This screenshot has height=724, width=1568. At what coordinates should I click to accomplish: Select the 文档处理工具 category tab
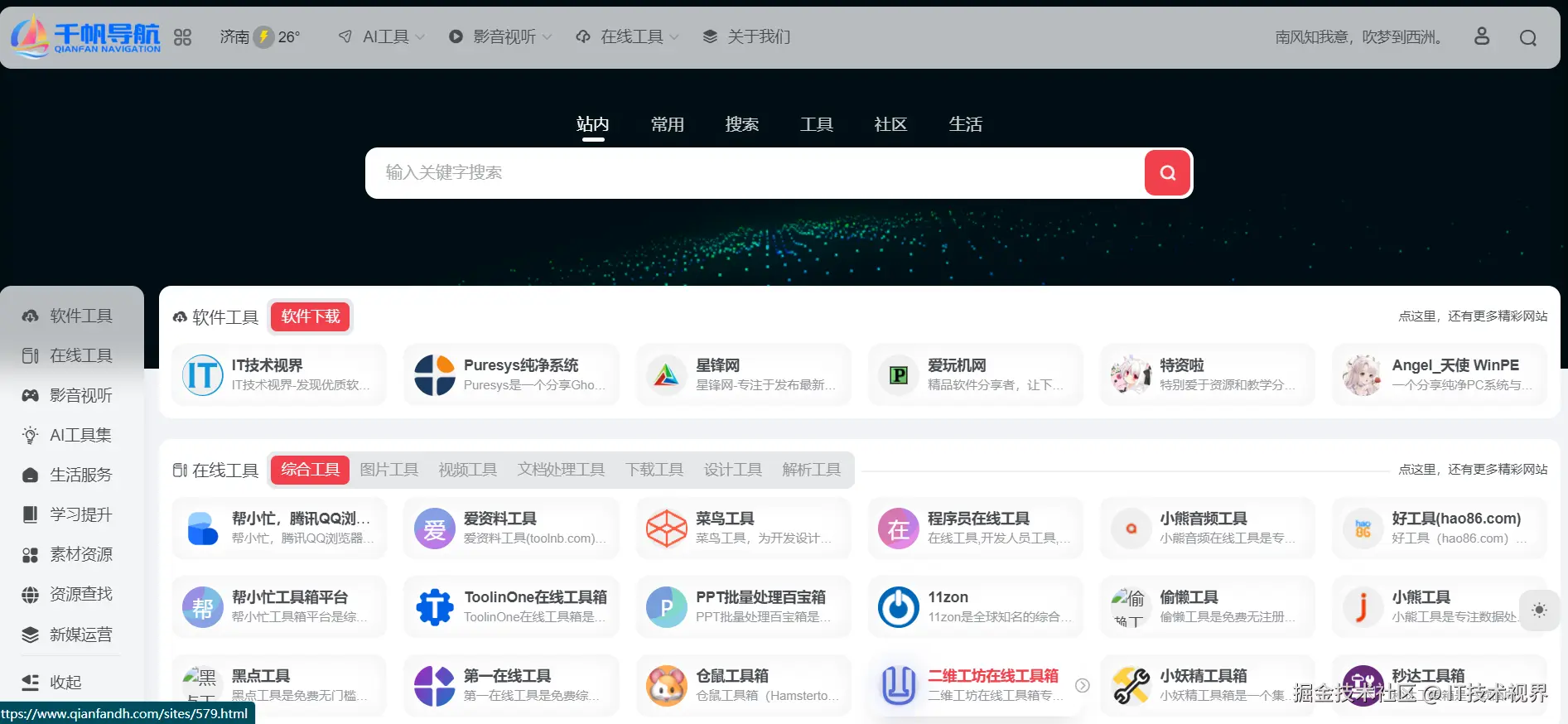click(x=562, y=470)
